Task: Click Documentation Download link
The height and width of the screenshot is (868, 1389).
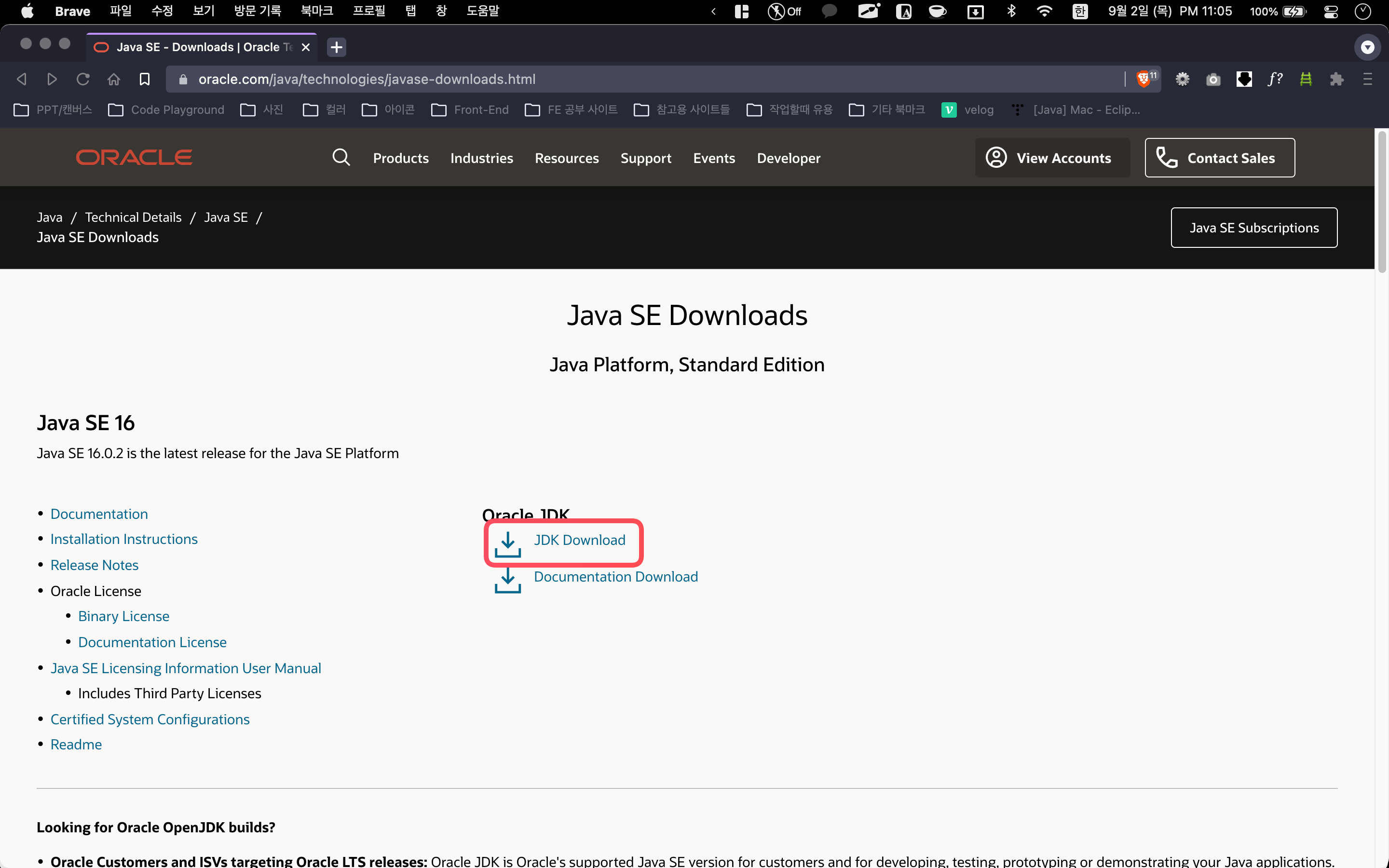Action: click(x=616, y=576)
